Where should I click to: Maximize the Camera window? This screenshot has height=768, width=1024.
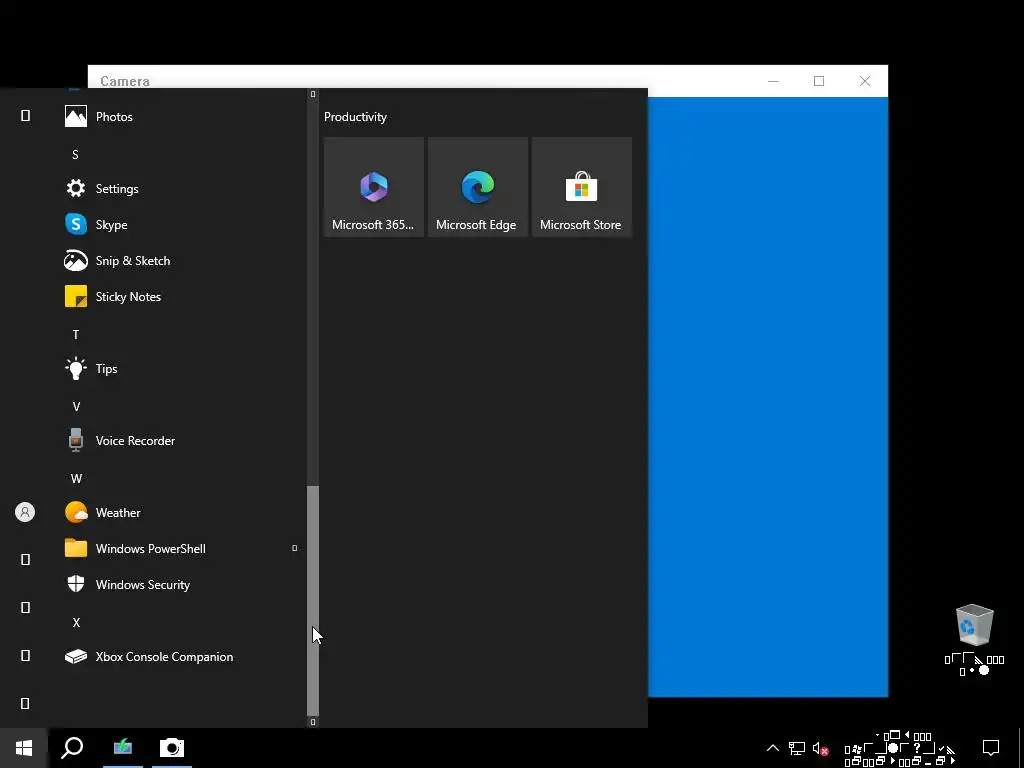click(x=819, y=81)
